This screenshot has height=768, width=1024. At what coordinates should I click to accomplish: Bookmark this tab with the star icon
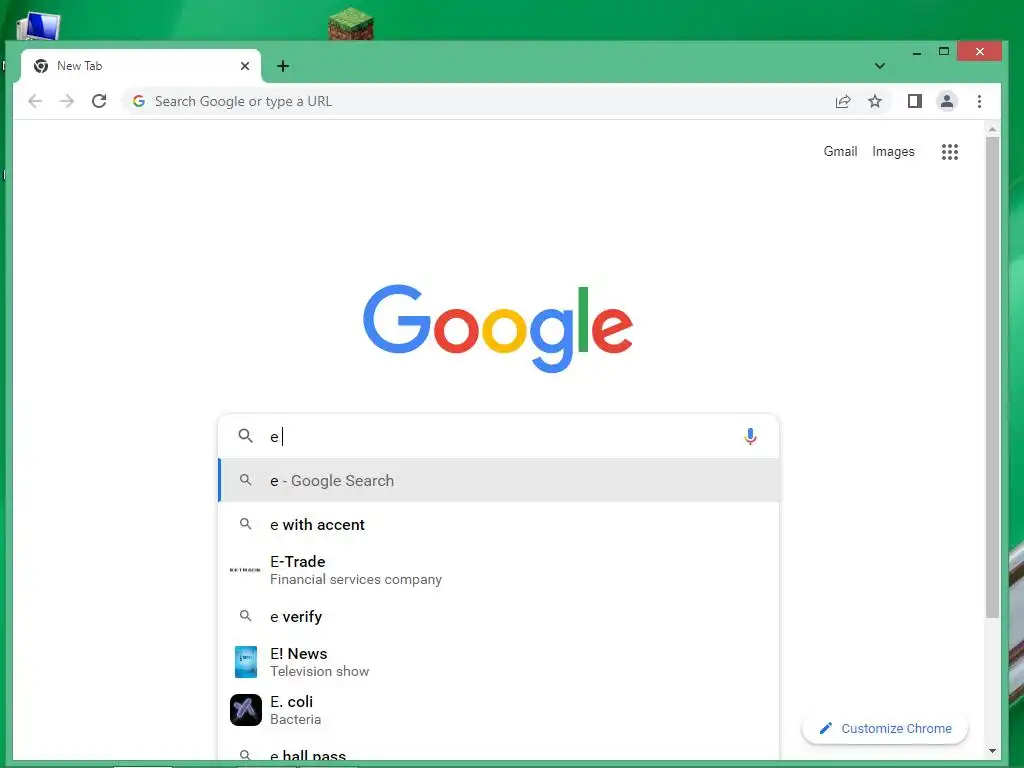coord(875,101)
